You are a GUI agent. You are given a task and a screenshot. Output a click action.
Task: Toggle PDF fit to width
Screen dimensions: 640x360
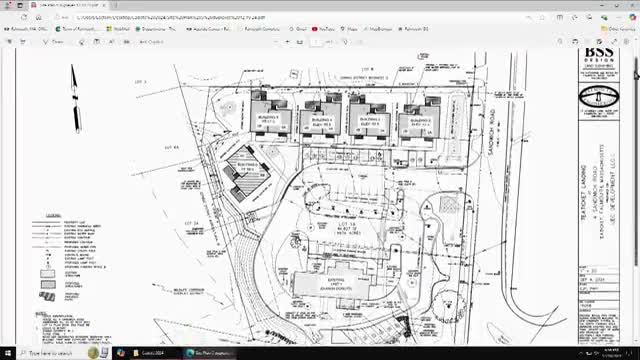point(300,42)
